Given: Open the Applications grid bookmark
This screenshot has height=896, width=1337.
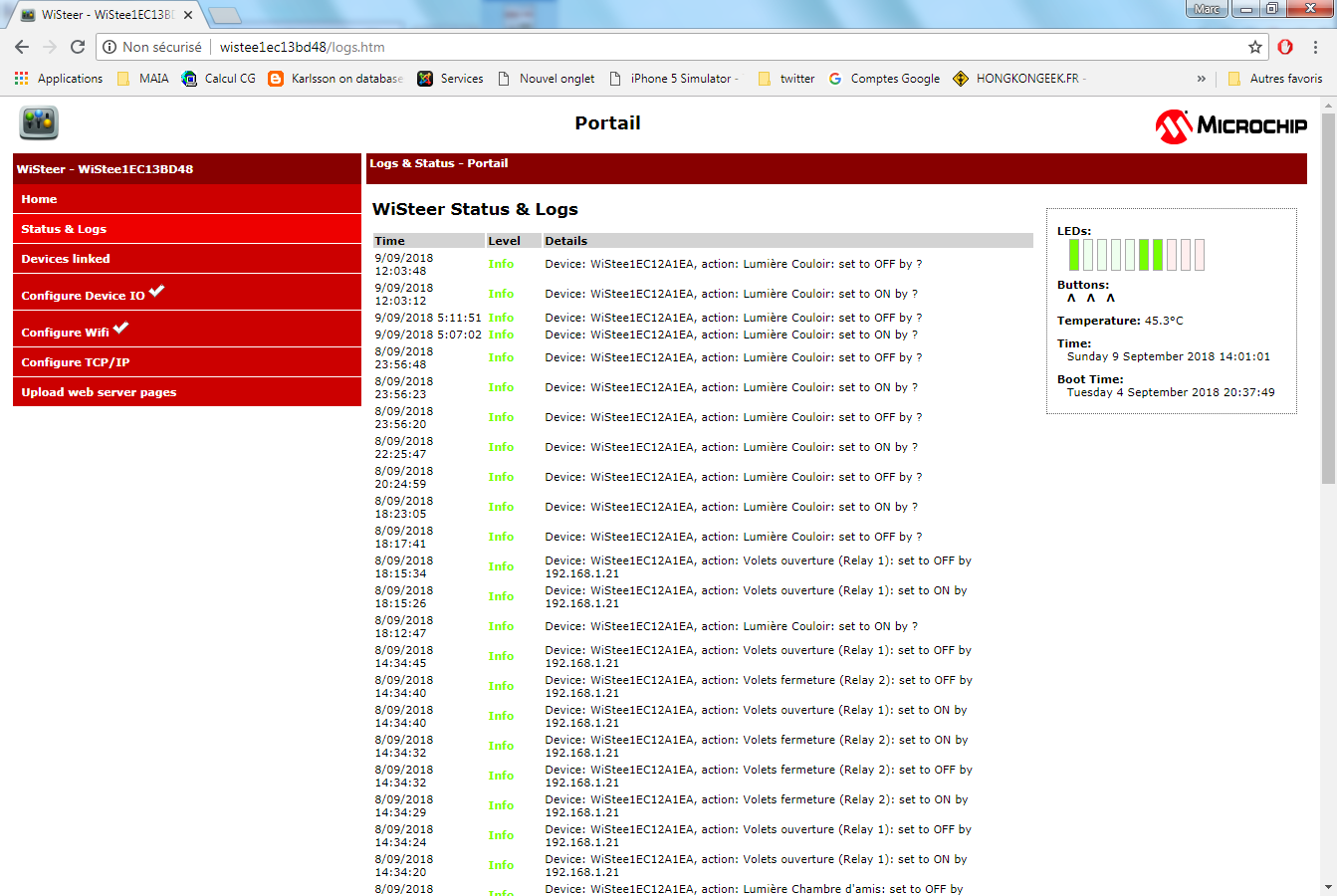Looking at the screenshot, I should pos(59,79).
